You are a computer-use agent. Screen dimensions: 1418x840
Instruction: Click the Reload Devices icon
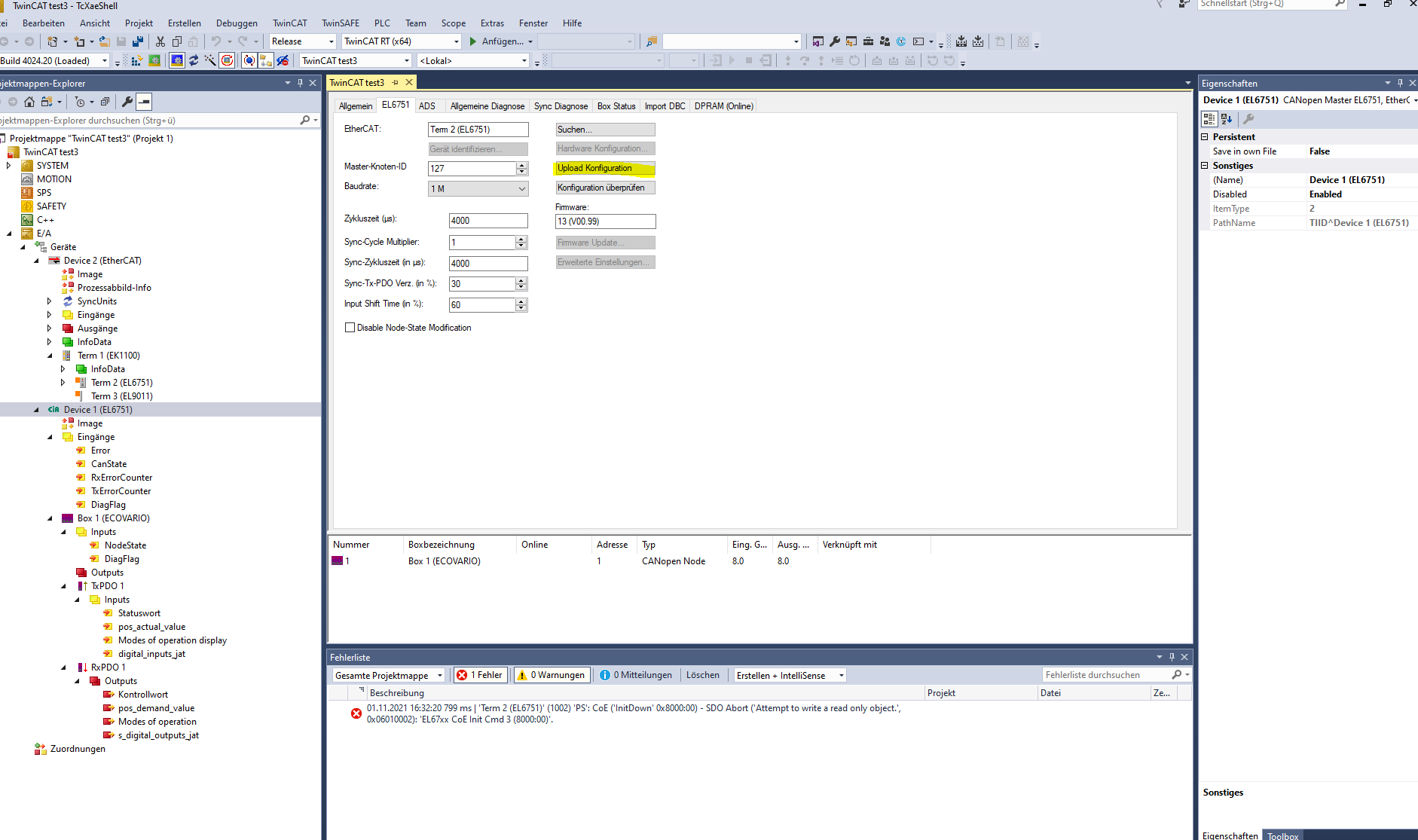(x=194, y=60)
